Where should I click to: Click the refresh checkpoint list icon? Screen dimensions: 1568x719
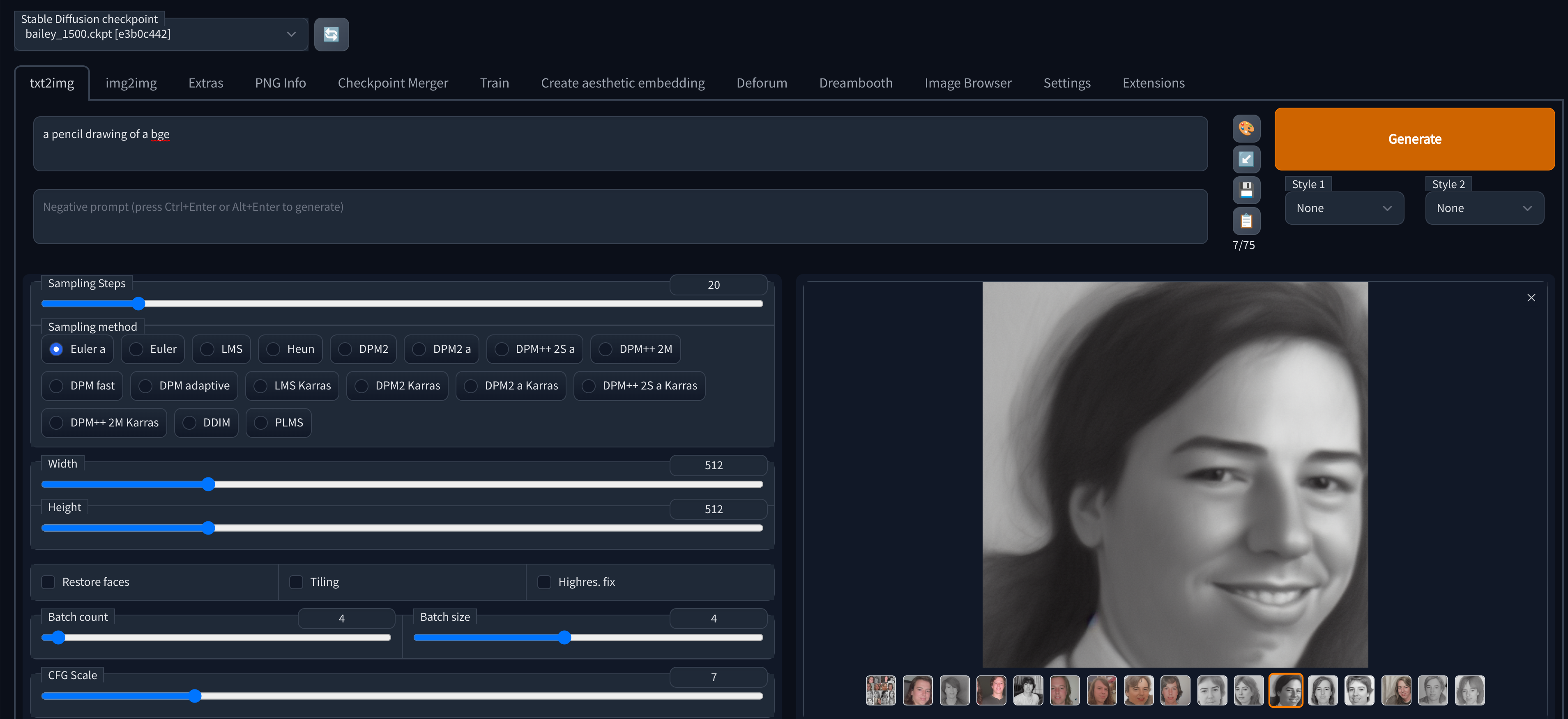[x=331, y=34]
